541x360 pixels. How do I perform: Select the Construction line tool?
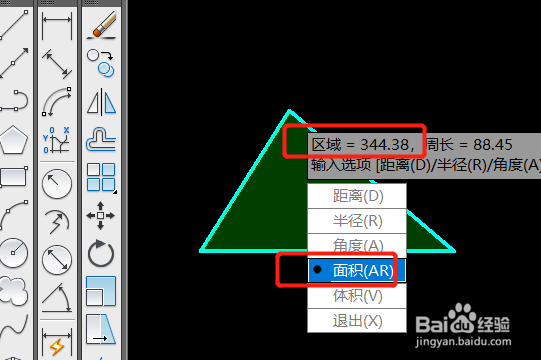(14, 63)
